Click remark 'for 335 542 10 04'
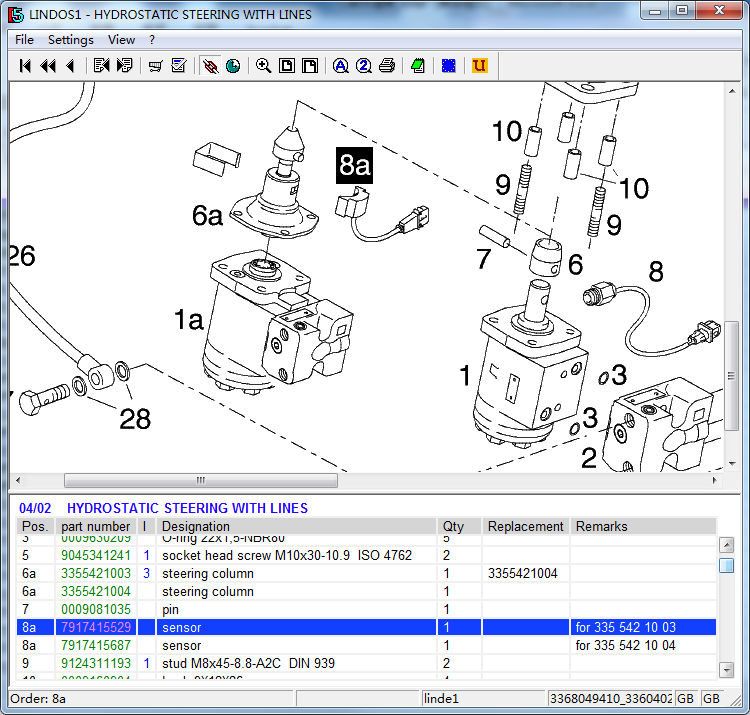The width and height of the screenshot is (750, 715). (x=625, y=645)
